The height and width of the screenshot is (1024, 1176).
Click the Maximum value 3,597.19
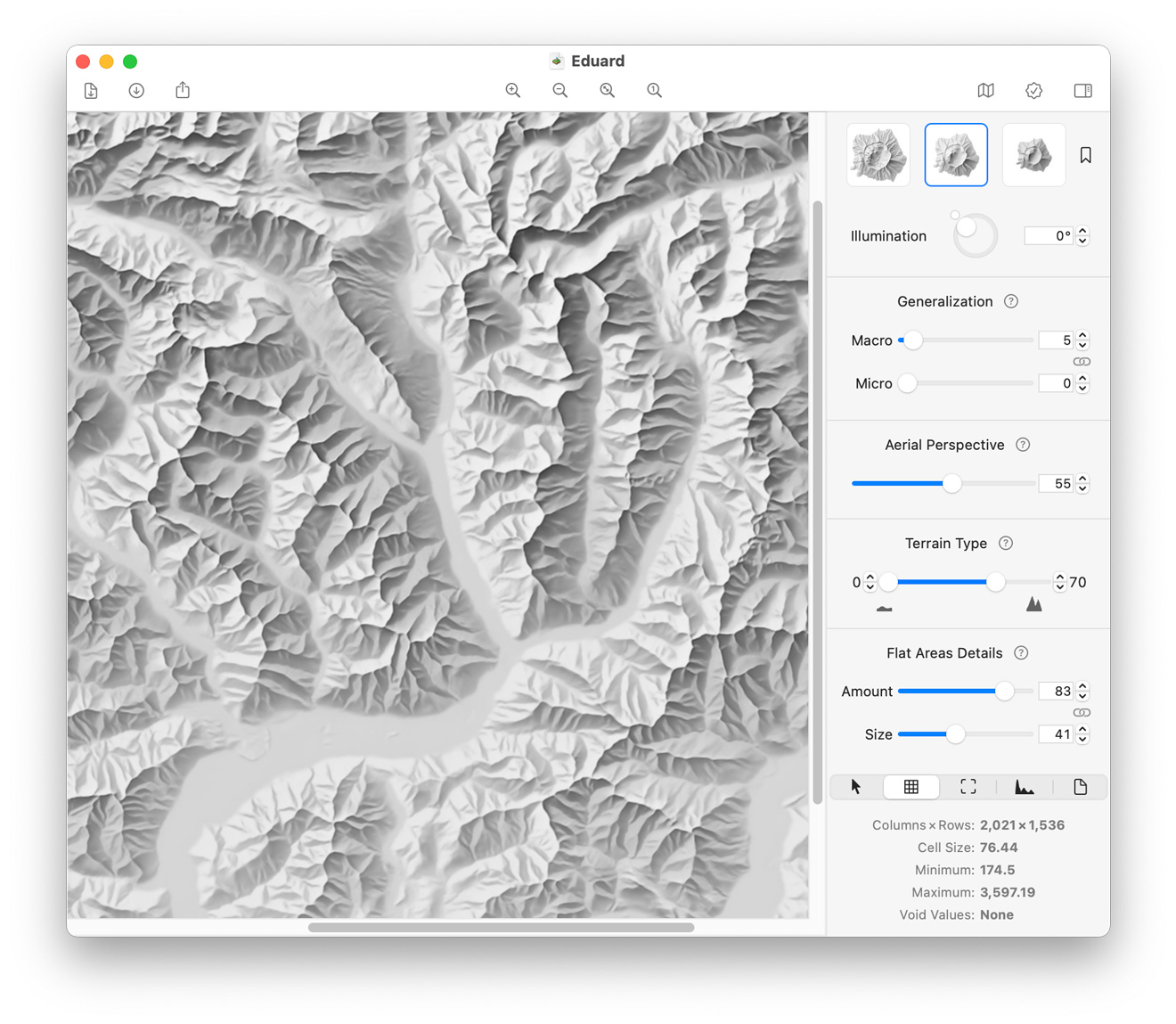click(1007, 892)
